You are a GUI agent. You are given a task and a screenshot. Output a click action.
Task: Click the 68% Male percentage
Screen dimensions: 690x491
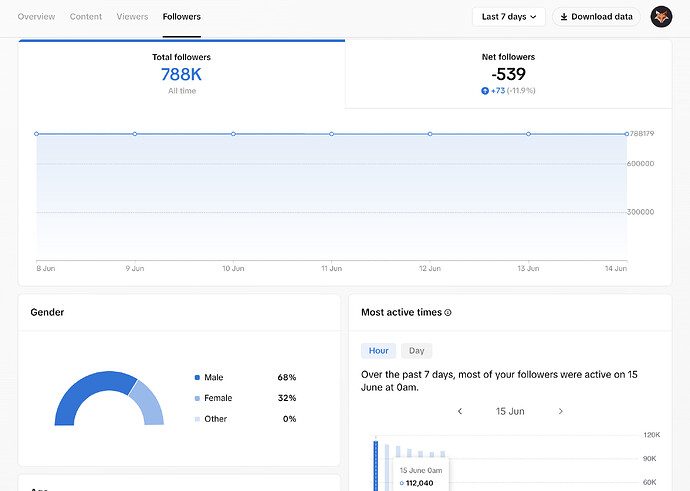click(286, 377)
